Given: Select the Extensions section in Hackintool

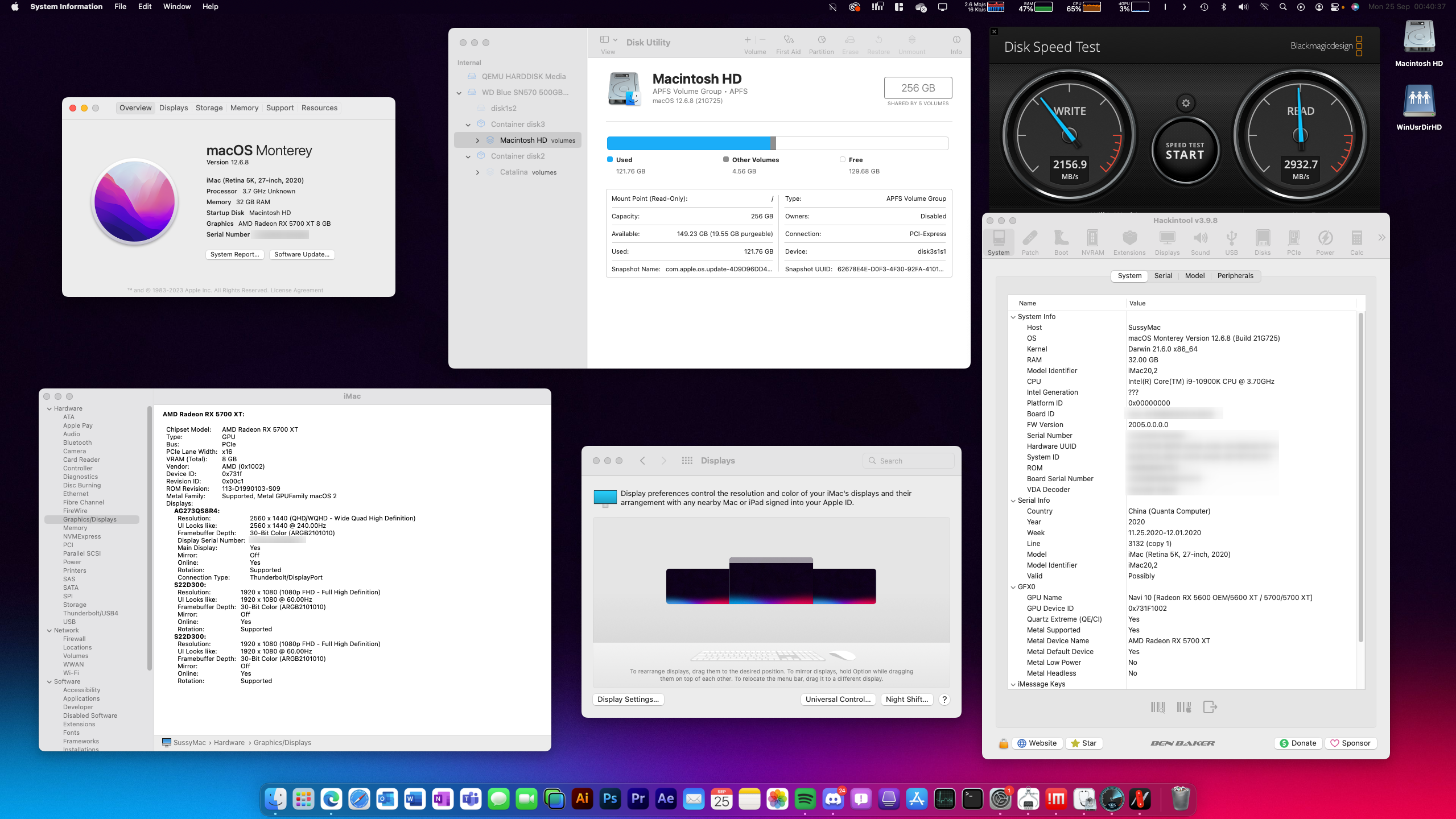Looking at the screenshot, I should tap(1129, 241).
